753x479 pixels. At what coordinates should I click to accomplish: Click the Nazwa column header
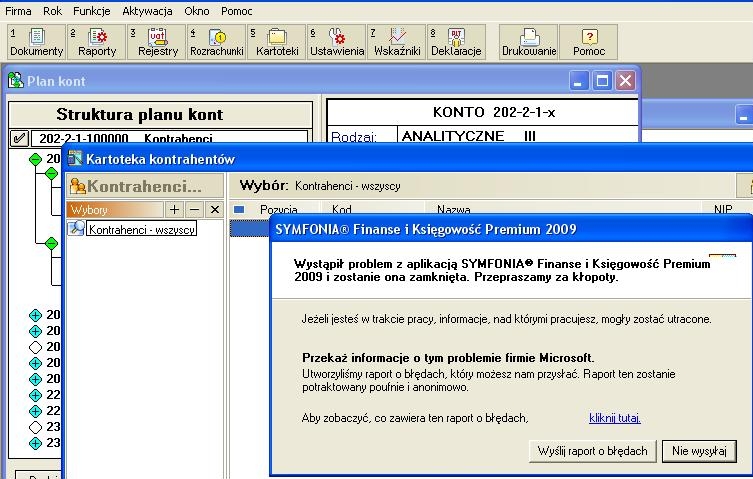click(453, 209)
